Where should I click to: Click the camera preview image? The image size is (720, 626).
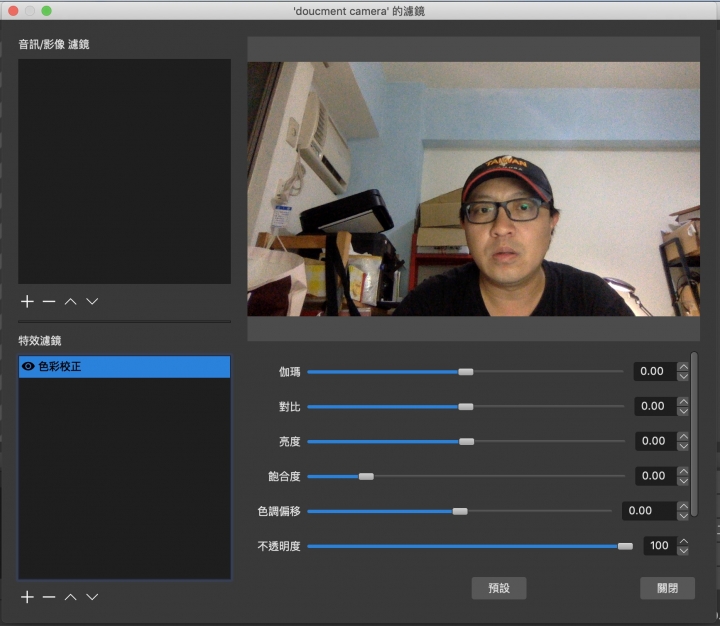(x=473, y=189)
